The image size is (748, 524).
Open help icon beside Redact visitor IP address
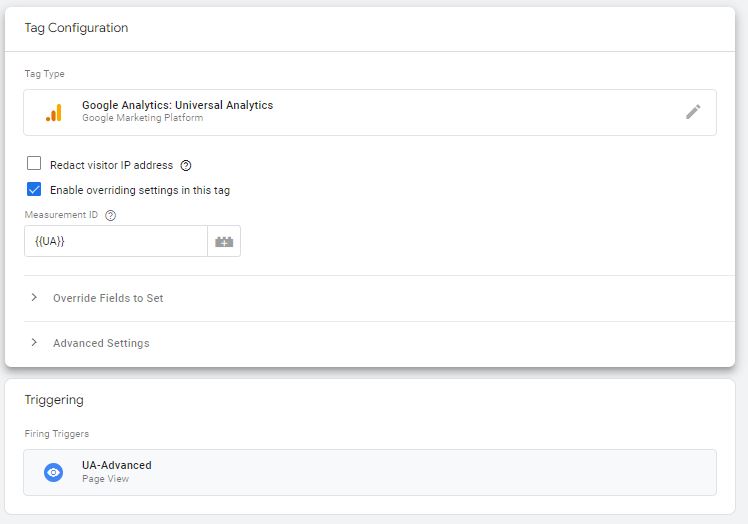pyautogui.click(x=186, y=166)
